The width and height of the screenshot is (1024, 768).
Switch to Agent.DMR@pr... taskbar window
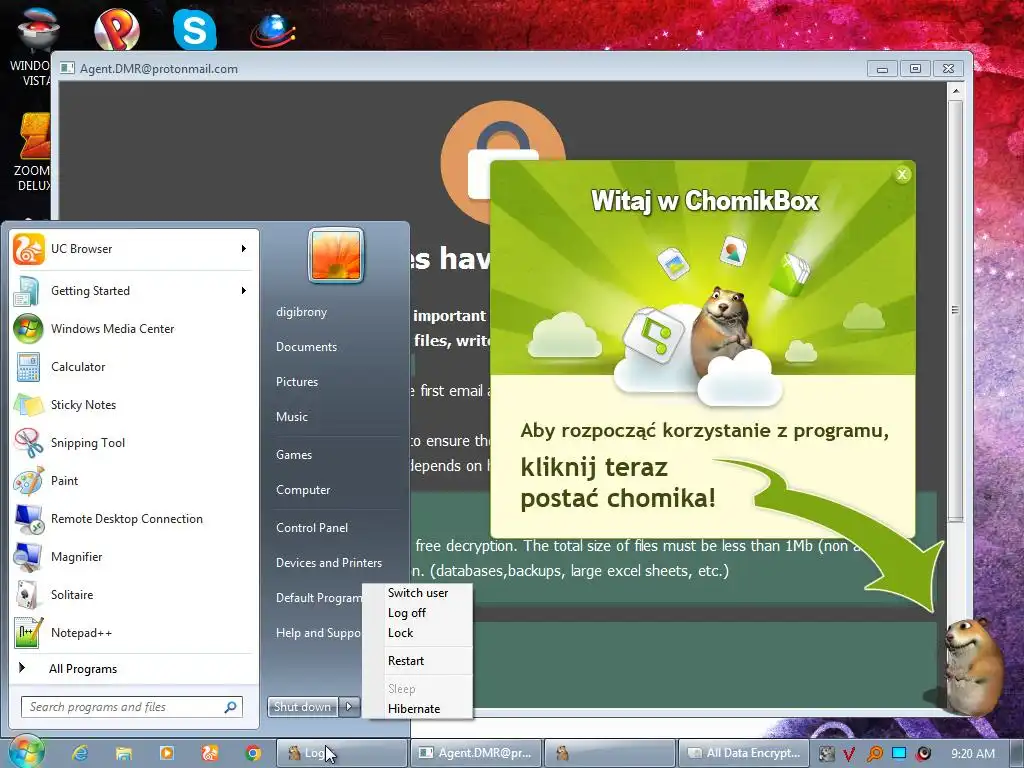coord(475,753)
